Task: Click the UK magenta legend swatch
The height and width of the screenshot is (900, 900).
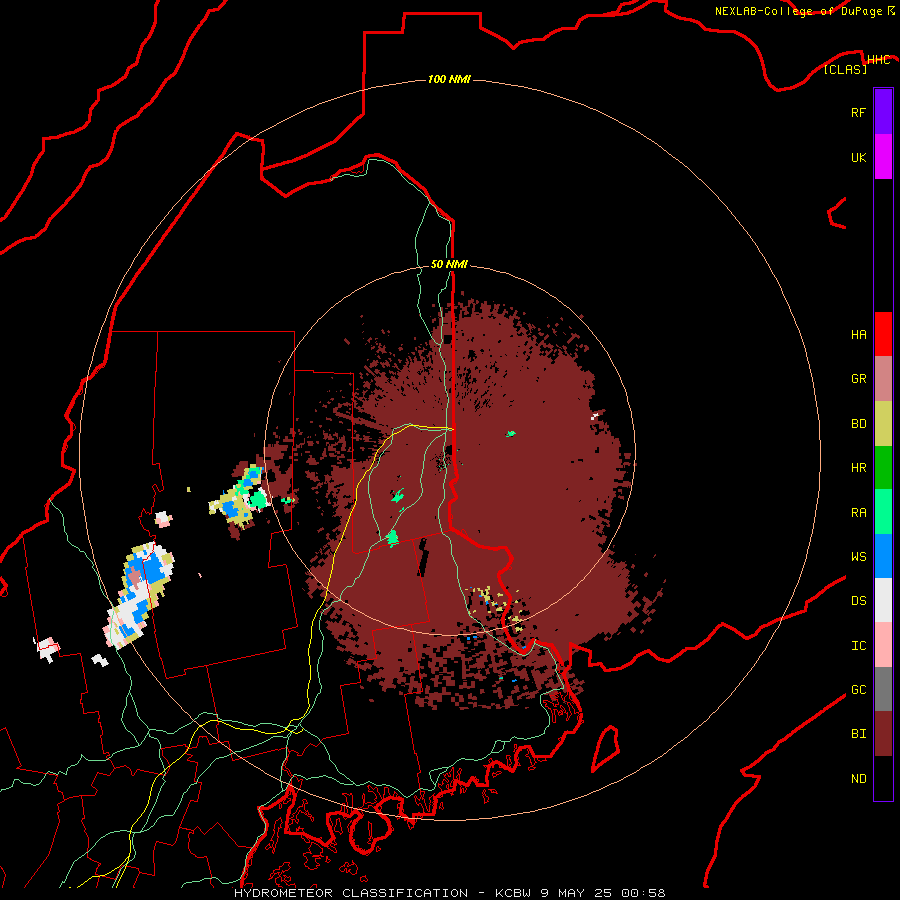Action: [883, 157]
